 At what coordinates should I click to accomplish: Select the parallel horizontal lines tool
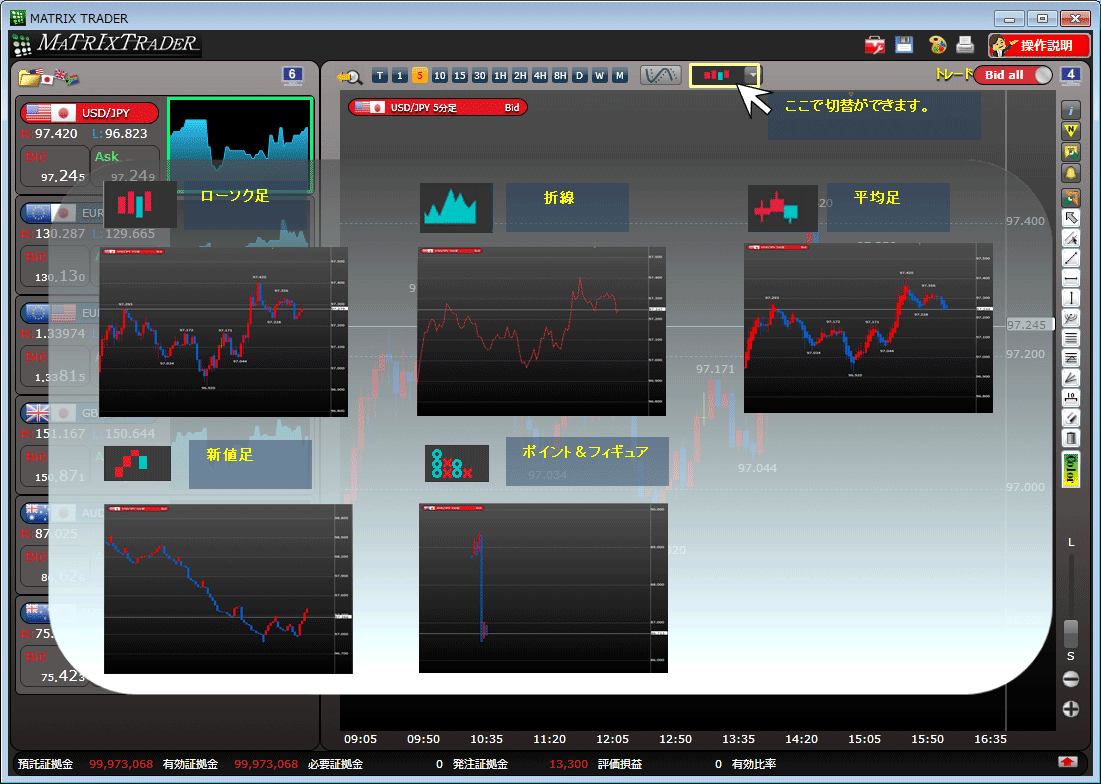point(1071,338)
